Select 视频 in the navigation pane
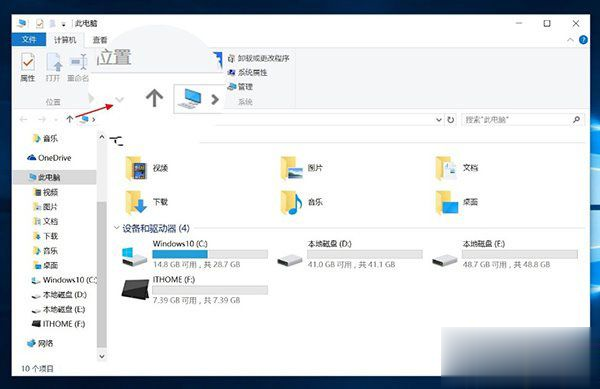The width and height of the screenshot is (600, 389). [46, 192]
